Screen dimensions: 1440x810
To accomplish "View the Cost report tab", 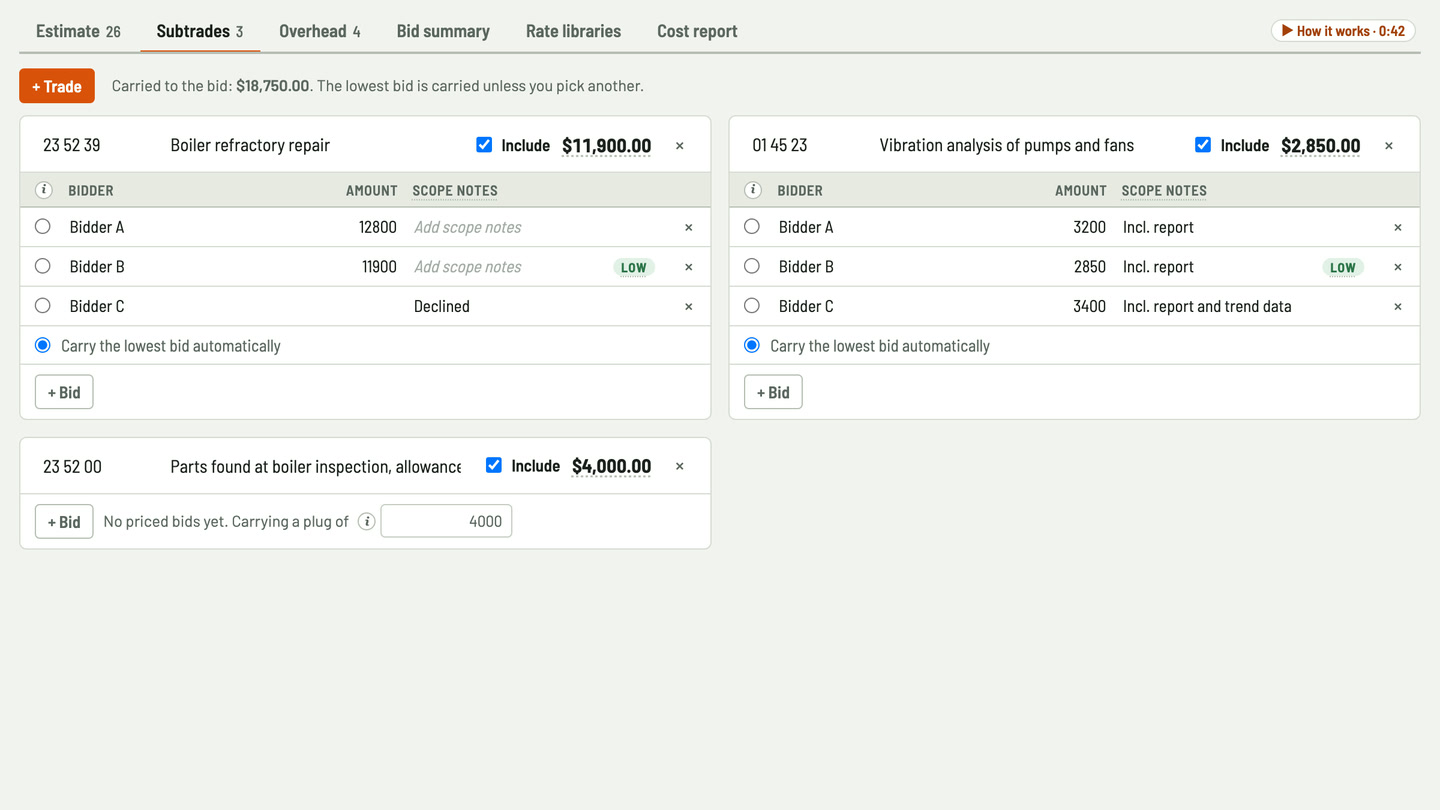I will (697, 31).
